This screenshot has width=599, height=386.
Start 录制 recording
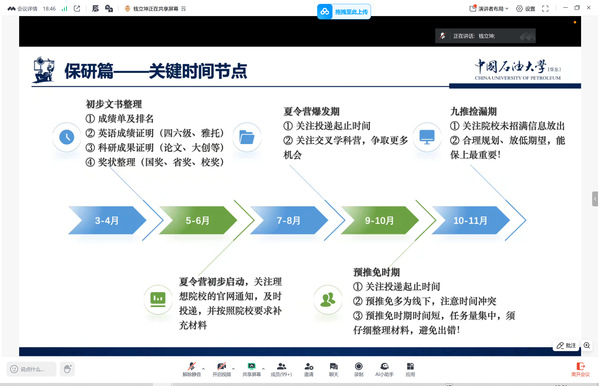click(358, 370)
